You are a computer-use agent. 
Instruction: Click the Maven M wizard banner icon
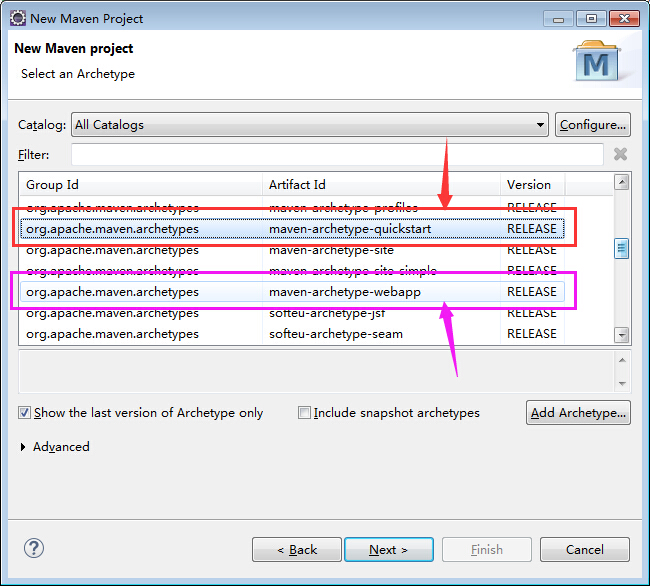tap(597, 61)
